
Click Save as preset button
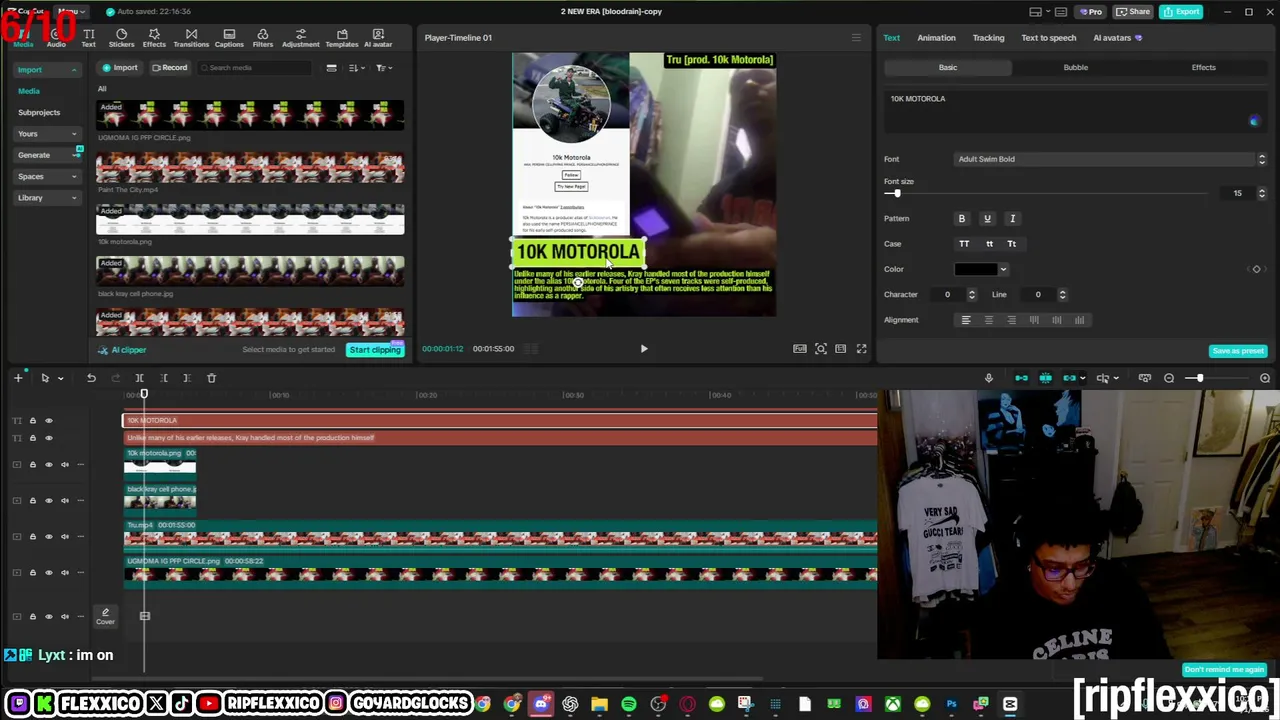(1238, 351)
